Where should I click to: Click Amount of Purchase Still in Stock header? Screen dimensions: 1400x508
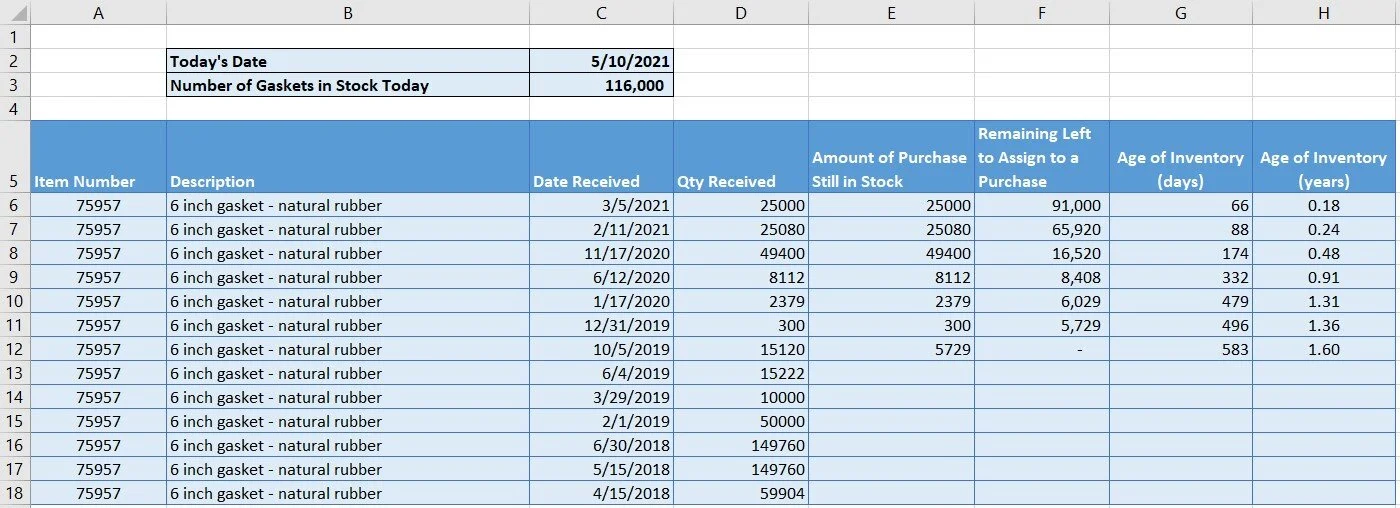tap(891, 157)
